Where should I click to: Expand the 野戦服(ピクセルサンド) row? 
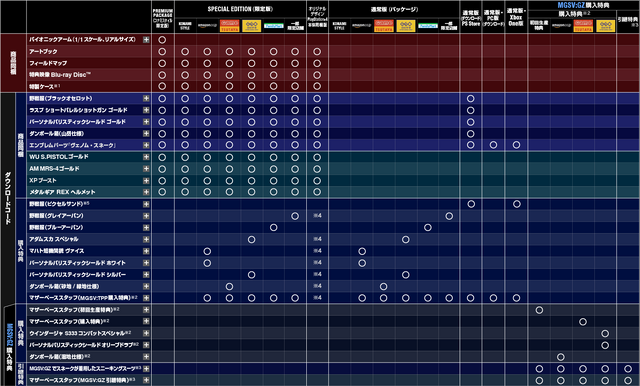(146, 204)
